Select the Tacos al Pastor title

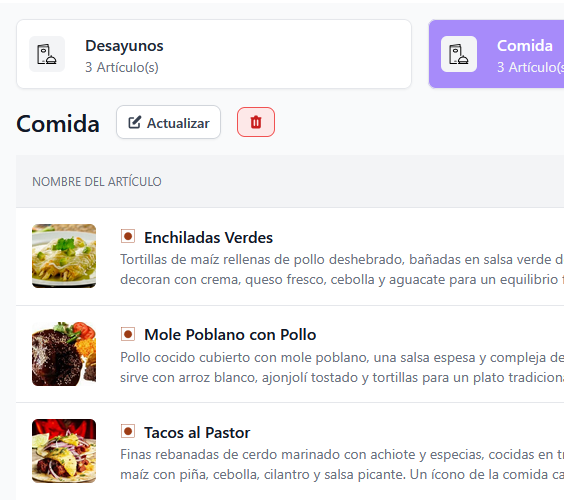click(x=197, y=432)
